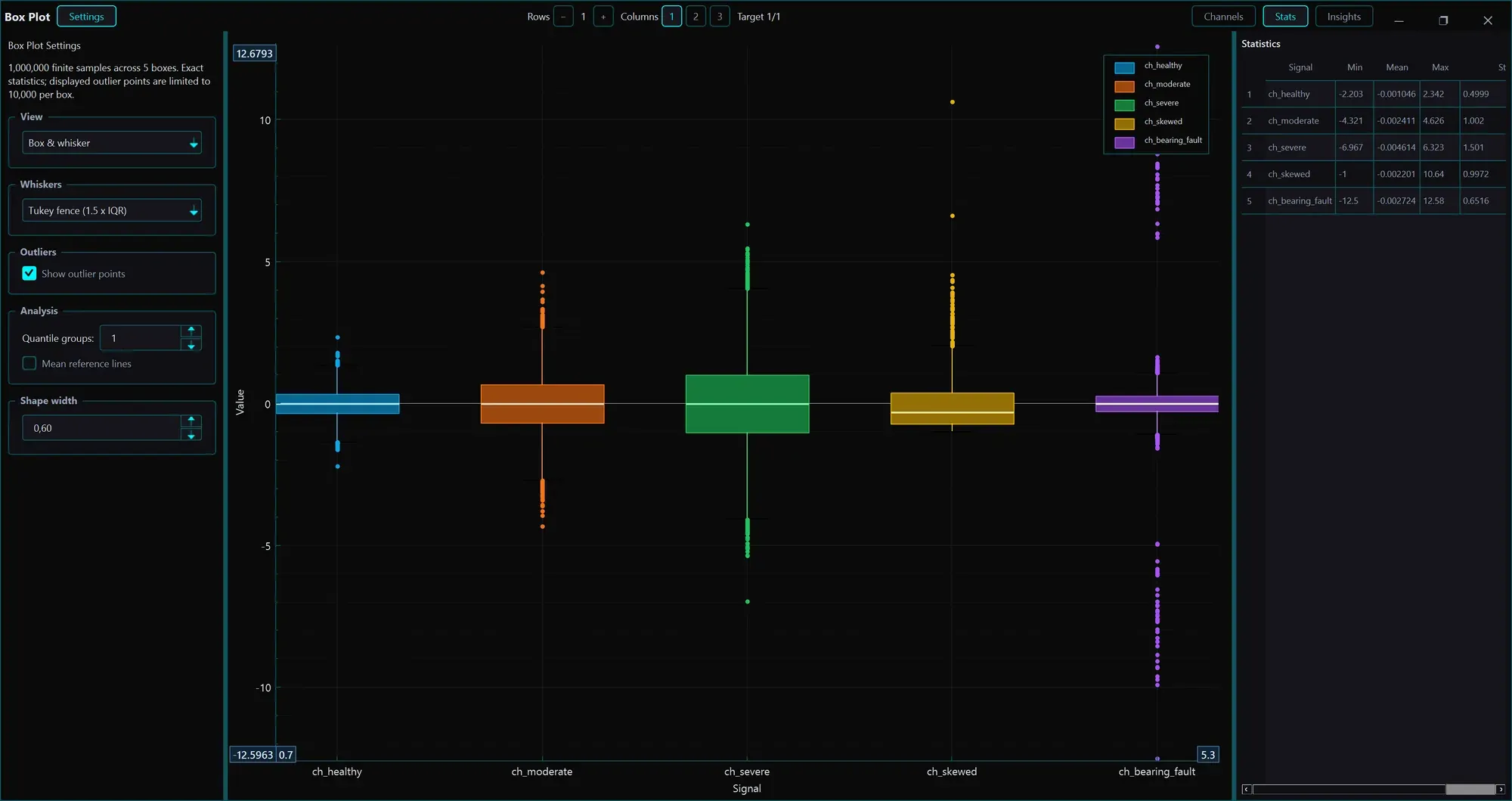
Task: Switch to the Insights tab
Action: [1343, 17]
